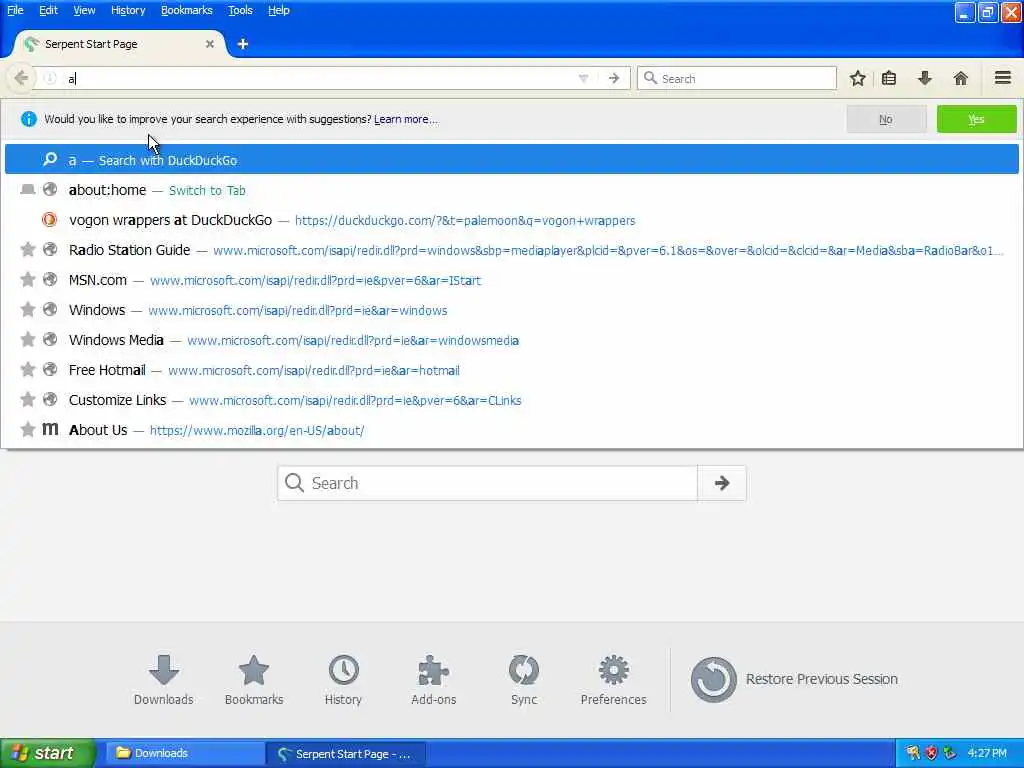Click the star icon on MSN.com row
This screenshot has height=768, width=1024.
click(27, 280)
